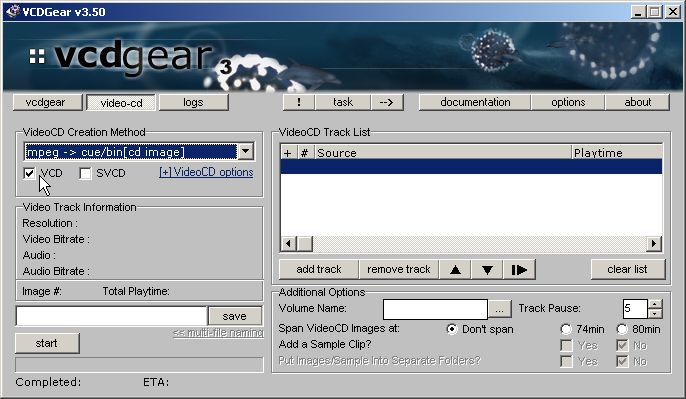Click the Playtime column header
This screenshot has width=686, height=399.
tap(617, 153)
